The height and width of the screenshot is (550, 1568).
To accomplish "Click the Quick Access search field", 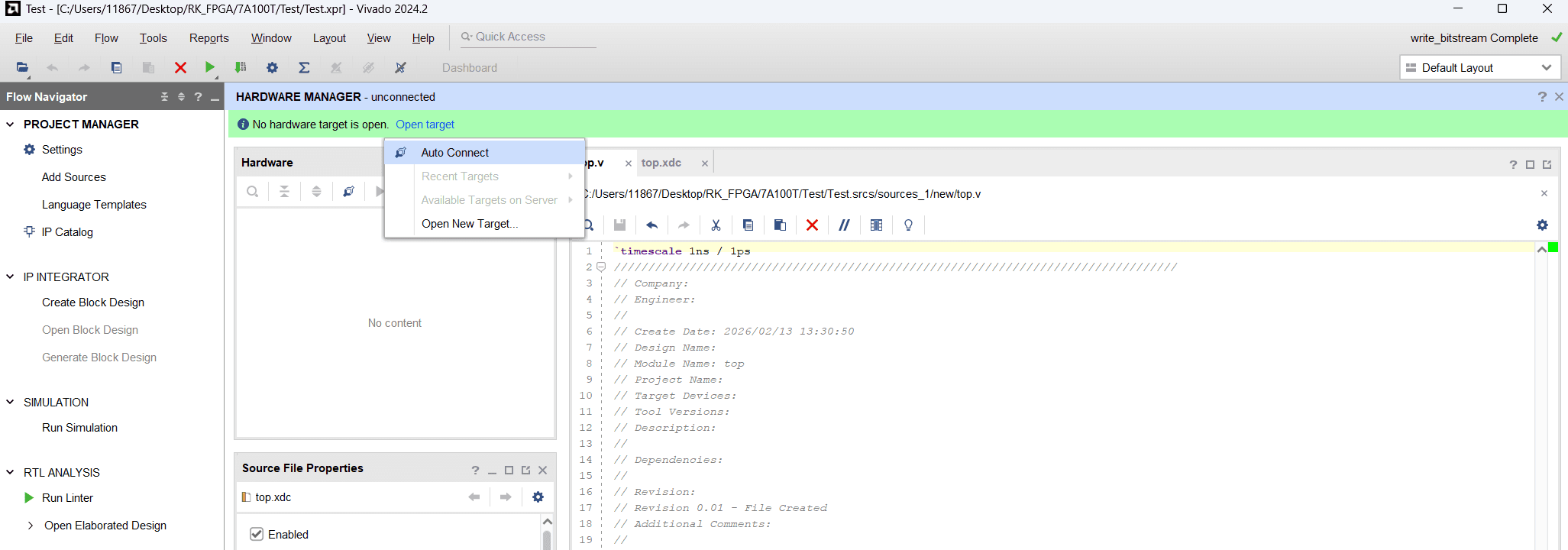I will [527, 37].
